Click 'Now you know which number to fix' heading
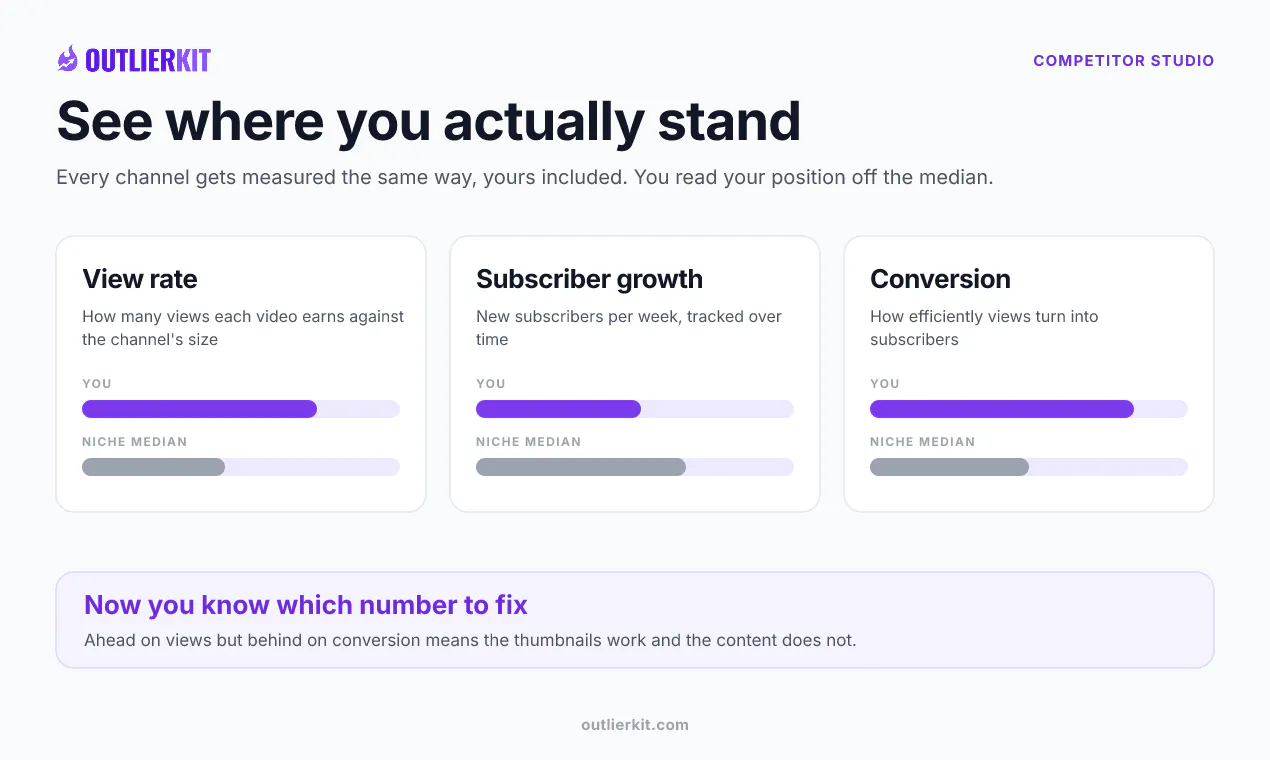The height and width of the screenshot is (760, 1270). pos(306,605)
